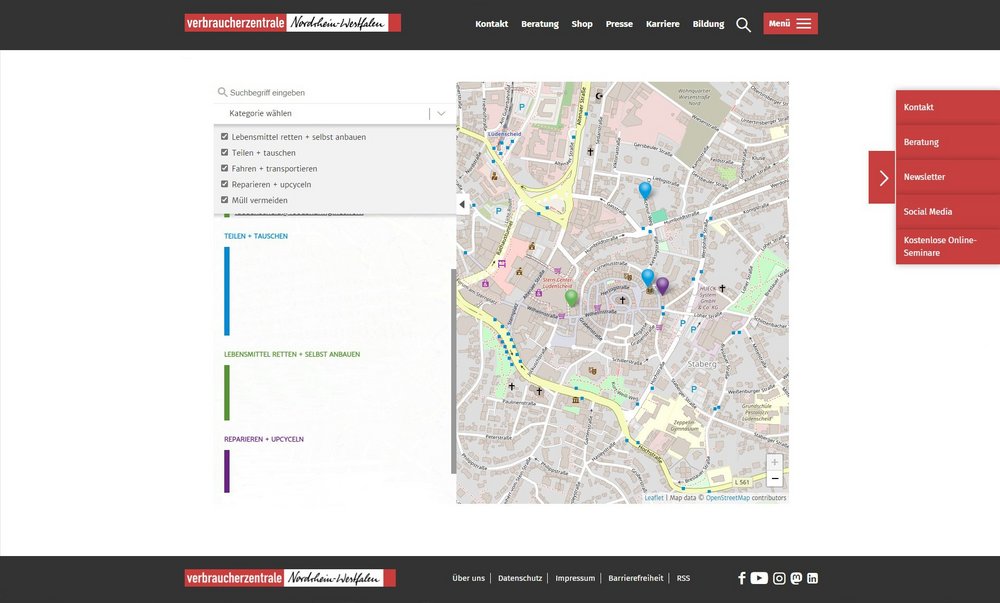Uncheck the Müll vermeiden category filter

(224, 200)
